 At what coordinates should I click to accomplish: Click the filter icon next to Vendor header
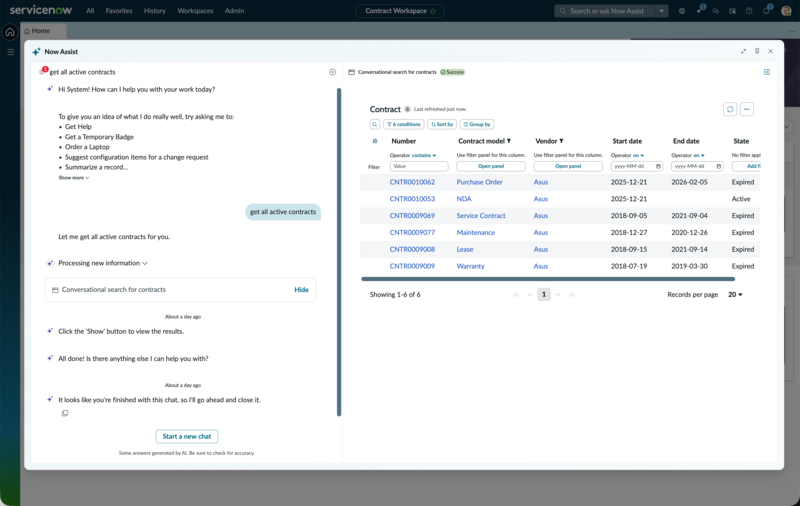[x=561, y=141]
